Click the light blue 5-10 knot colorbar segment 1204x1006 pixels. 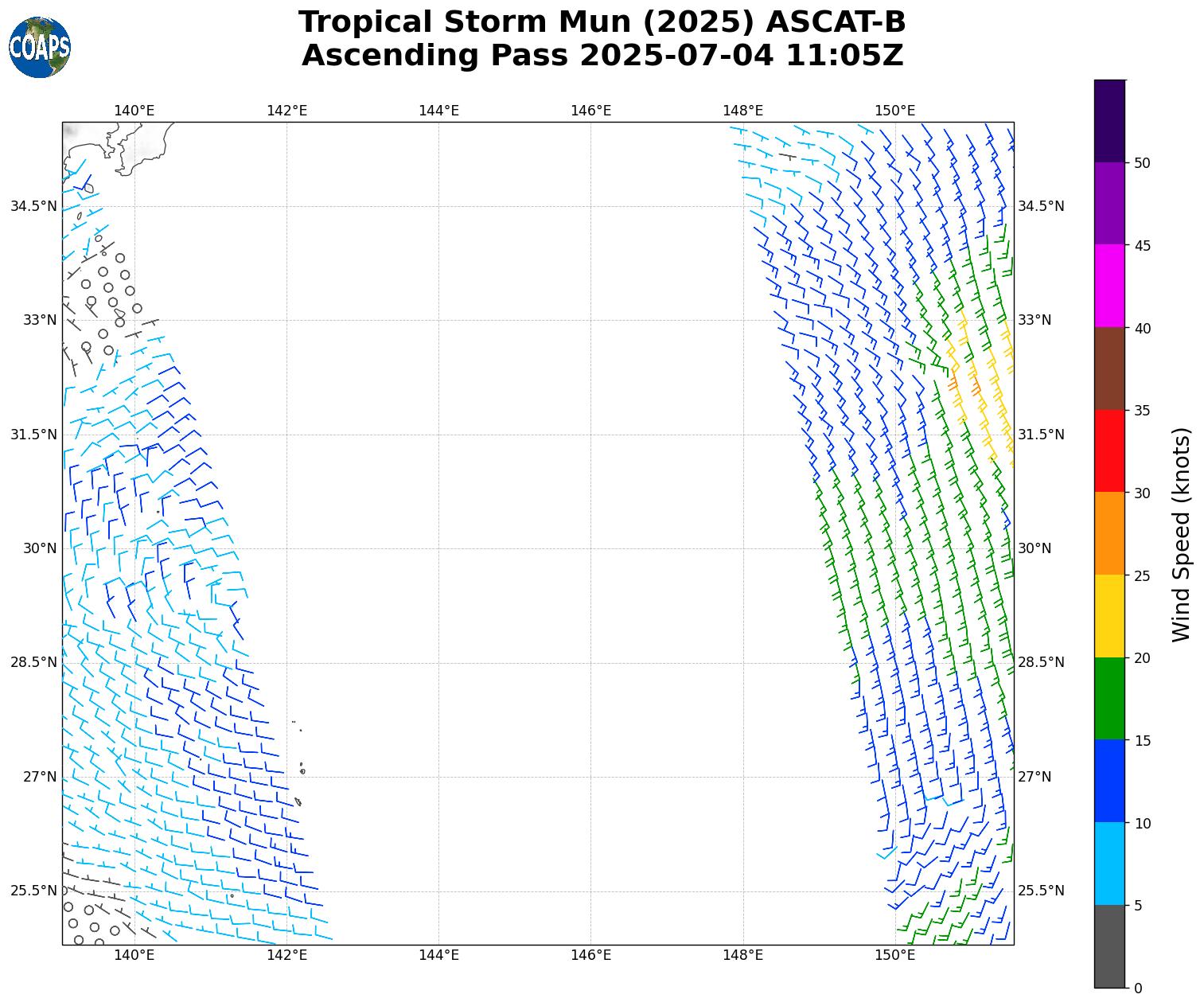pyautogui.click(x=1109, y=863)
